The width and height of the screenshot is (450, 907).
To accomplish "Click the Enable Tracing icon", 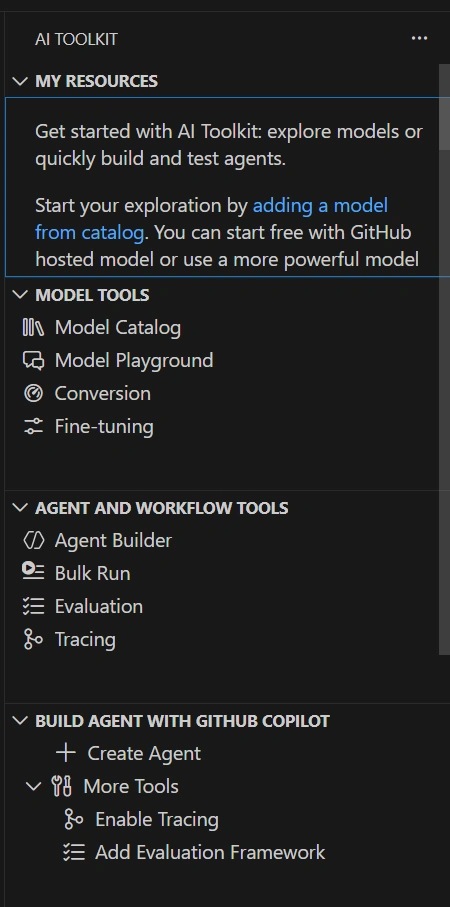I will (73, 819).
